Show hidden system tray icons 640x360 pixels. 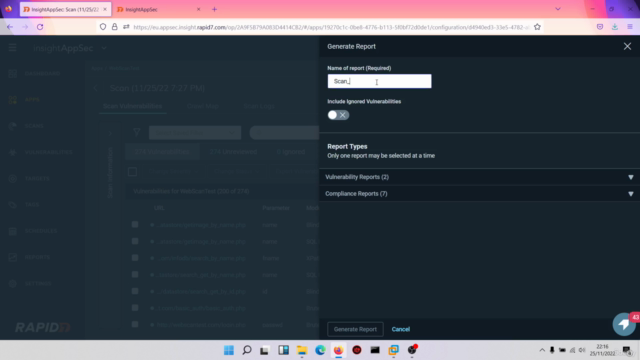[x=542, y=350]
